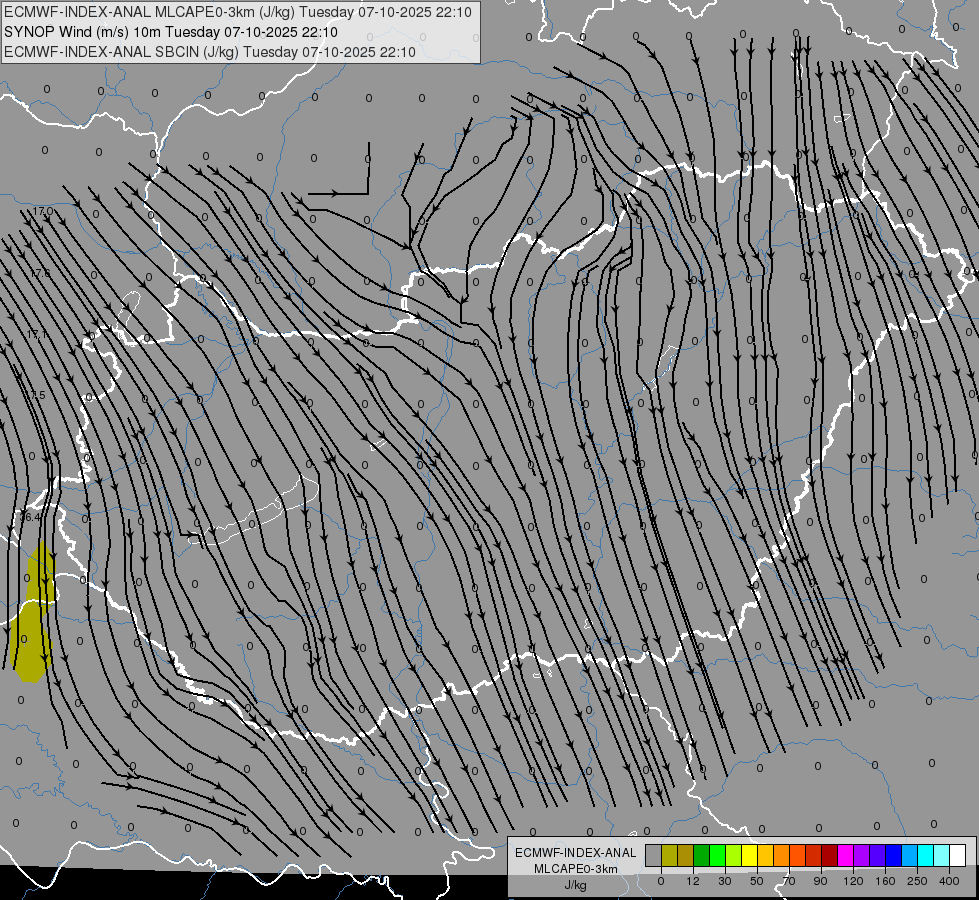Select the bright green legend swatch
Image resolution: width=979 pixels, height=900 pixels.
717,855
